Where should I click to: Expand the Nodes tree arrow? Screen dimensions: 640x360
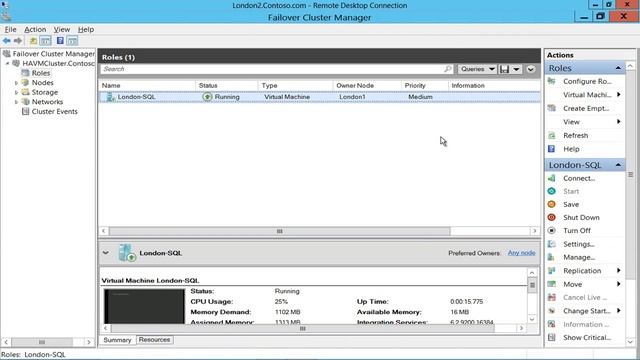(x=16, y=83)
